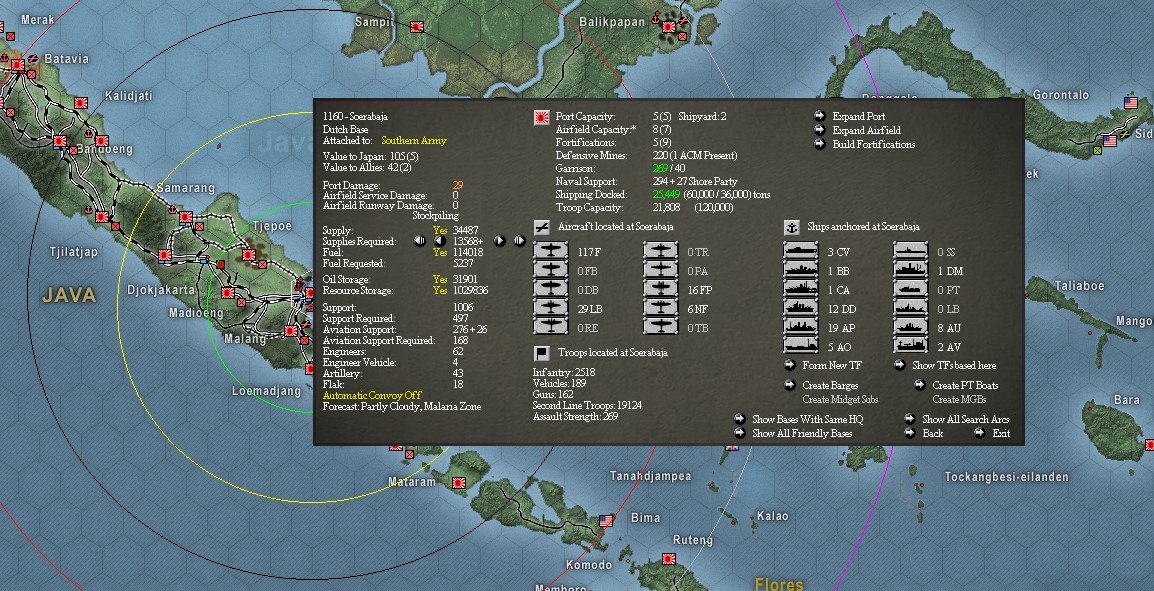Select the Mataram base flag on map
1154x591 pixels.
(x=459, y=484)
